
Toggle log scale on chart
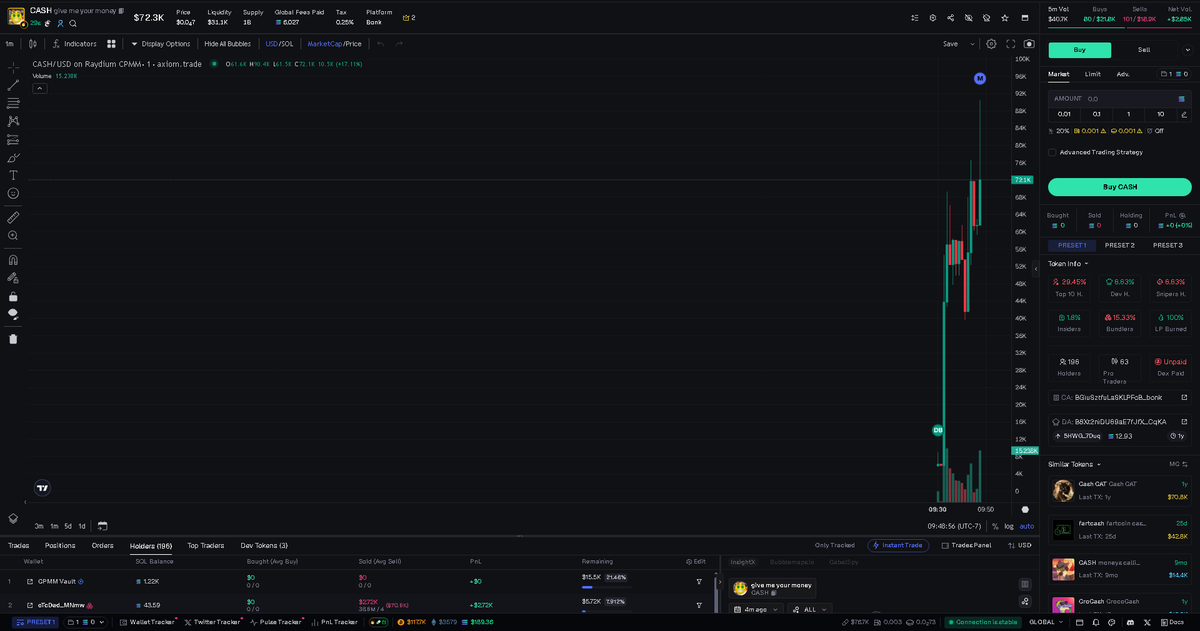[x=1008, y=526]
